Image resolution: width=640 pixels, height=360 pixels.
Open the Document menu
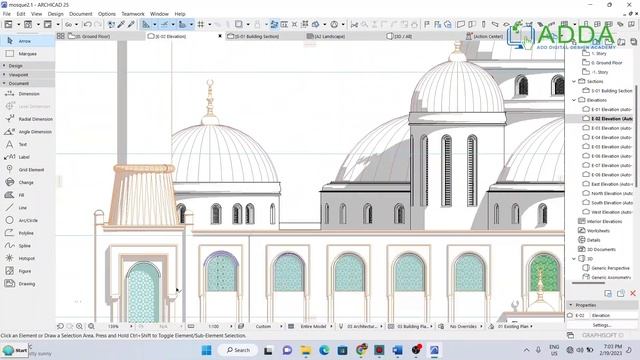(80, 14)
